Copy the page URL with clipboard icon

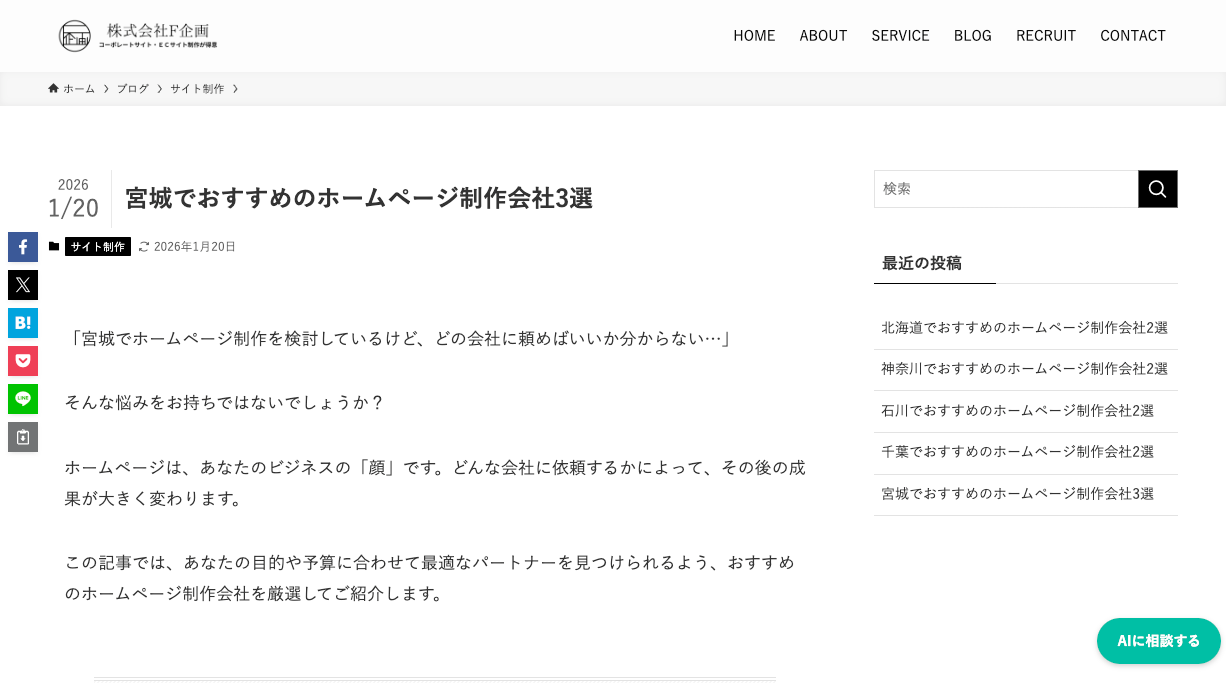(23, 437)
